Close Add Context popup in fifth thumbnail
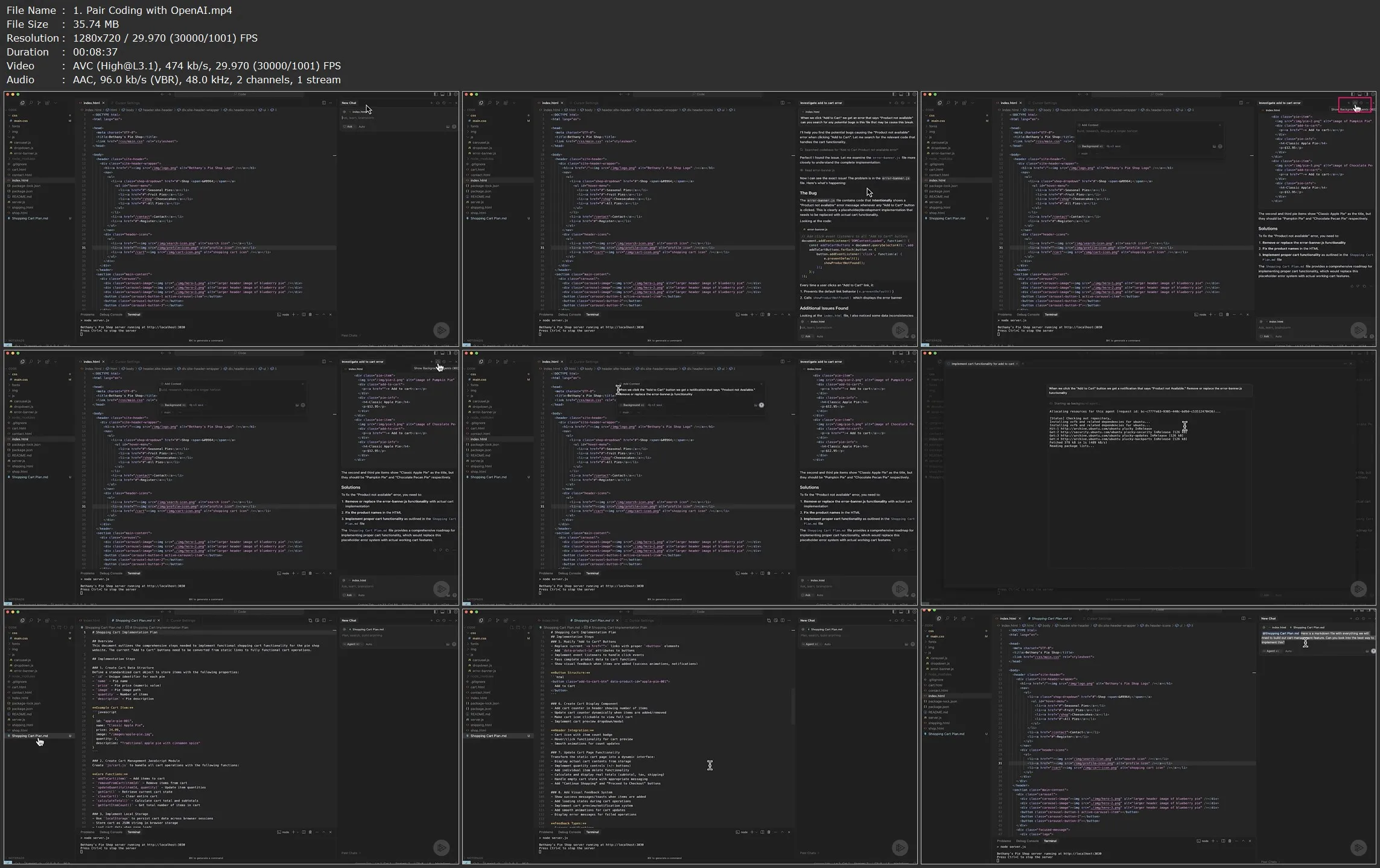1380x868 pixels. click(x=761, y=384)
